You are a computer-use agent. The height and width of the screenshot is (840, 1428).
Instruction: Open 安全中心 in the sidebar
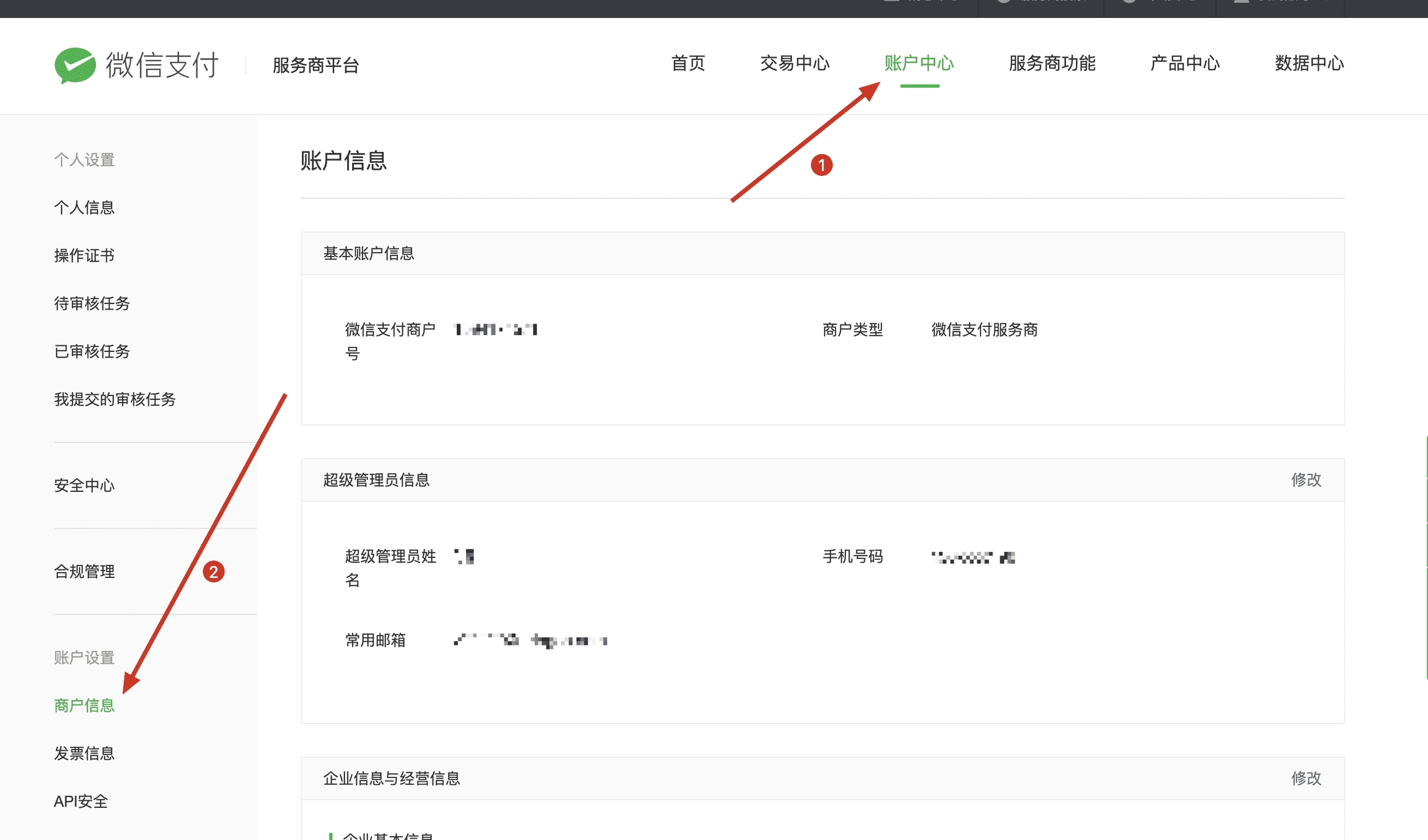[84, 486]
